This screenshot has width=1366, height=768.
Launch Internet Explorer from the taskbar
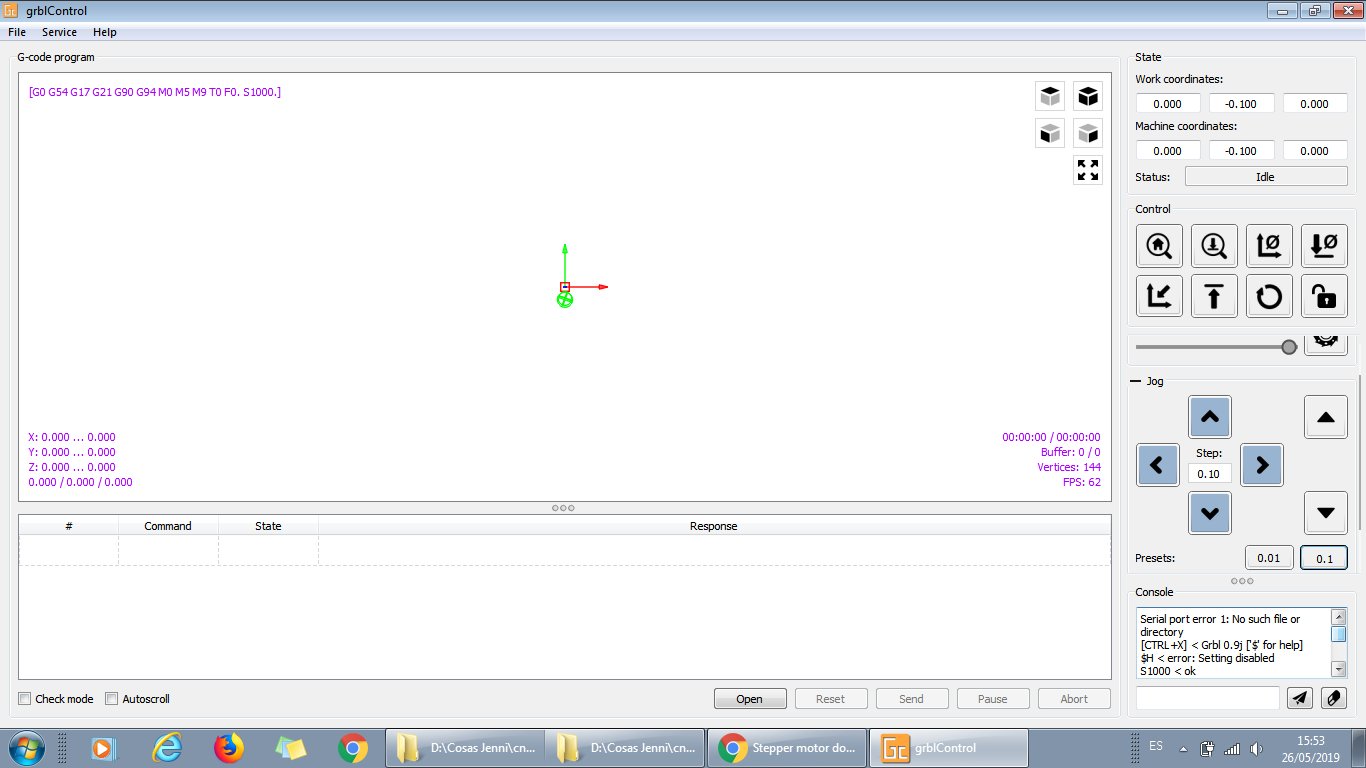[x=167, y=748]
